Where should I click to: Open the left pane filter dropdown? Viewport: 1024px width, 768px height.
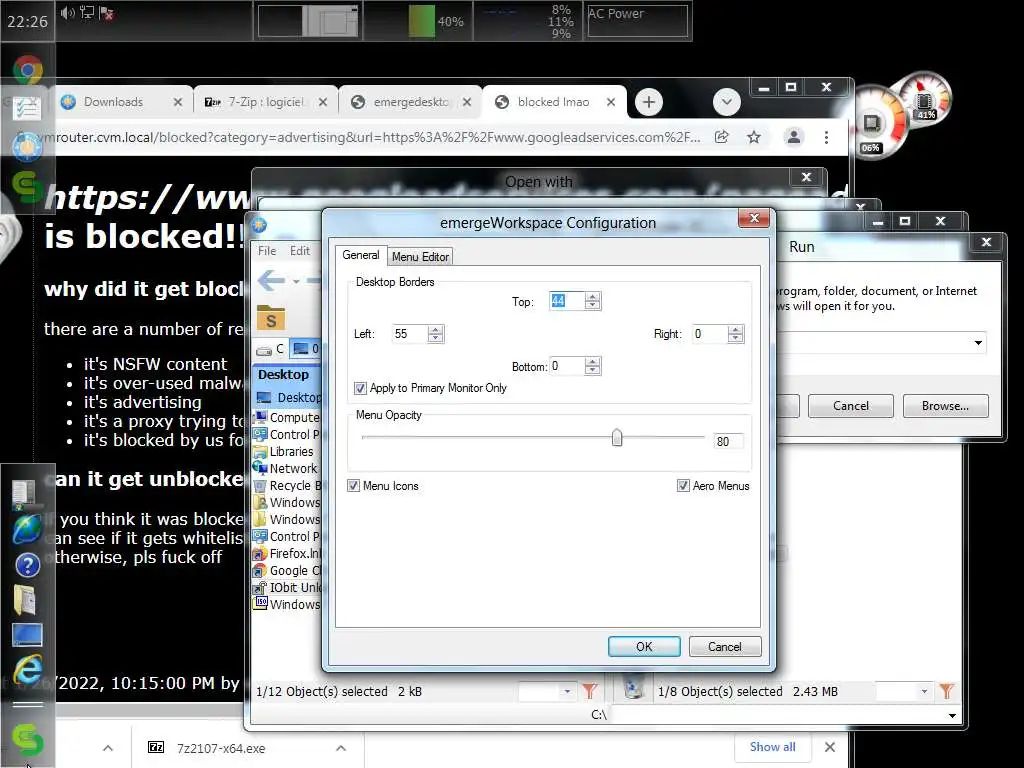click(567, 691)
